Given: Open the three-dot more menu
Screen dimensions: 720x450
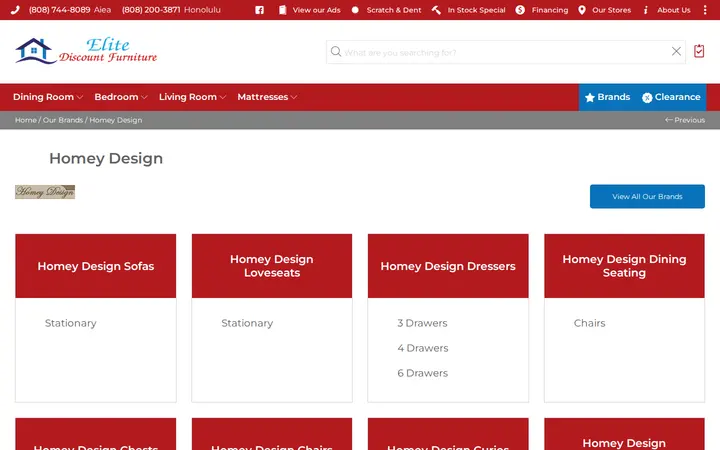Looking at the screenshot, I should 705,10.
